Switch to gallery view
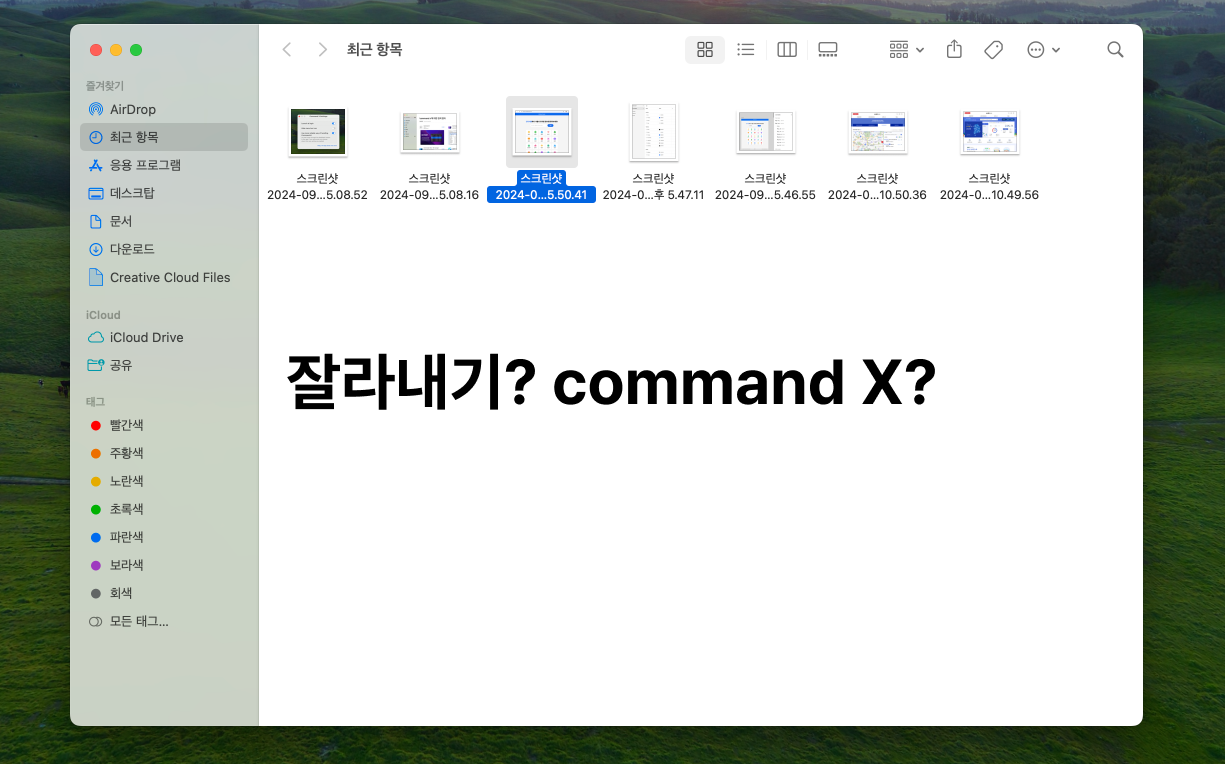Image resolution: width=1225 pixels, height=764 pixels. [828, 49]
